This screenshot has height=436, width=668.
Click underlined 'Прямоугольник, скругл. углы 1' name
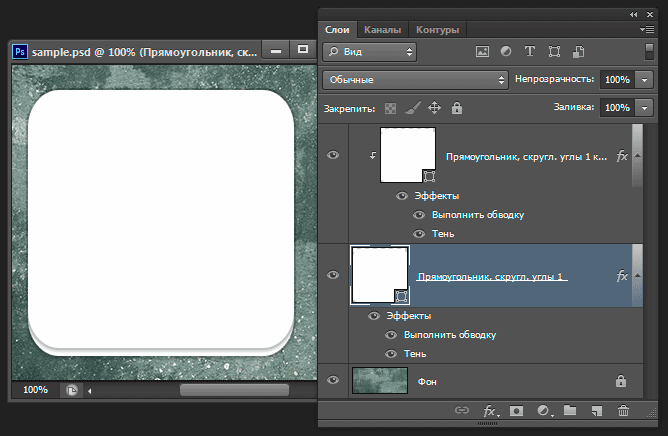coord(492,277)
